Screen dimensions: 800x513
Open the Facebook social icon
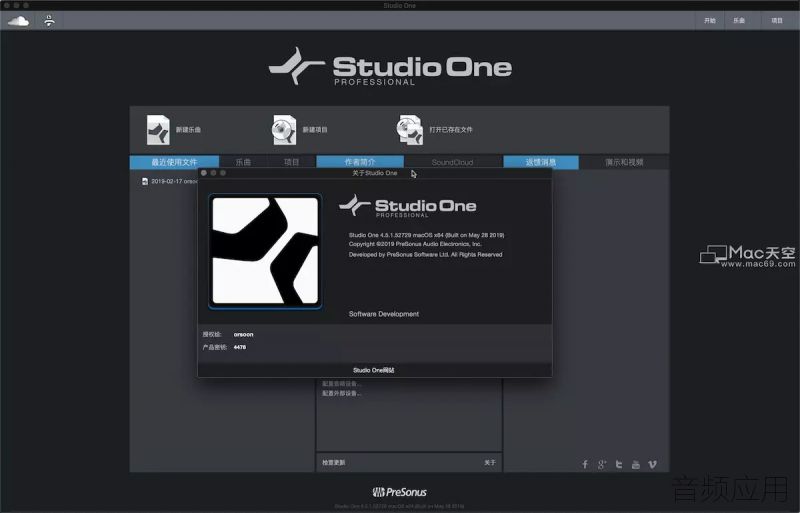[585, 464]
